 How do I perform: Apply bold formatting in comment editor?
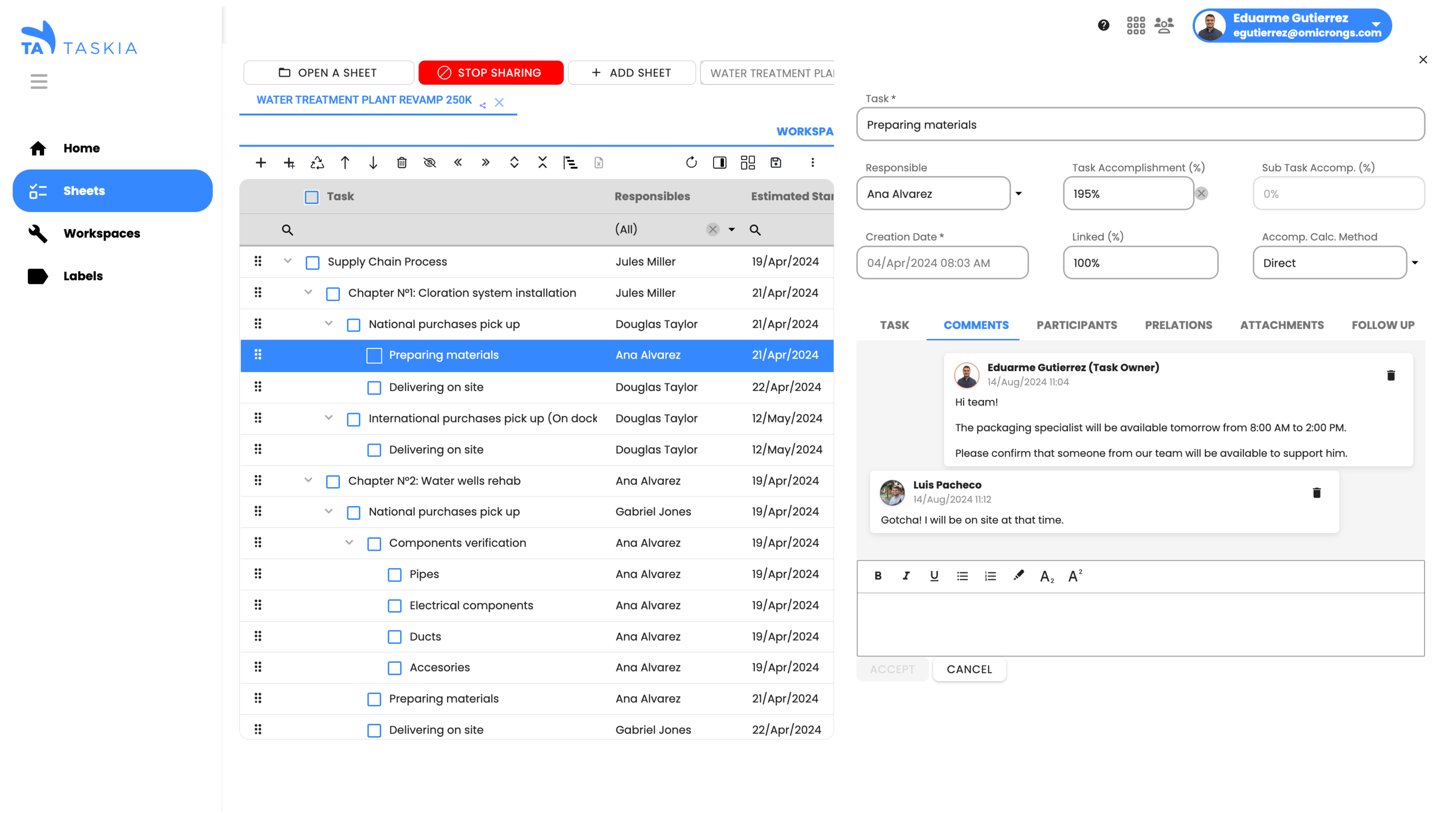pos(878,575)
